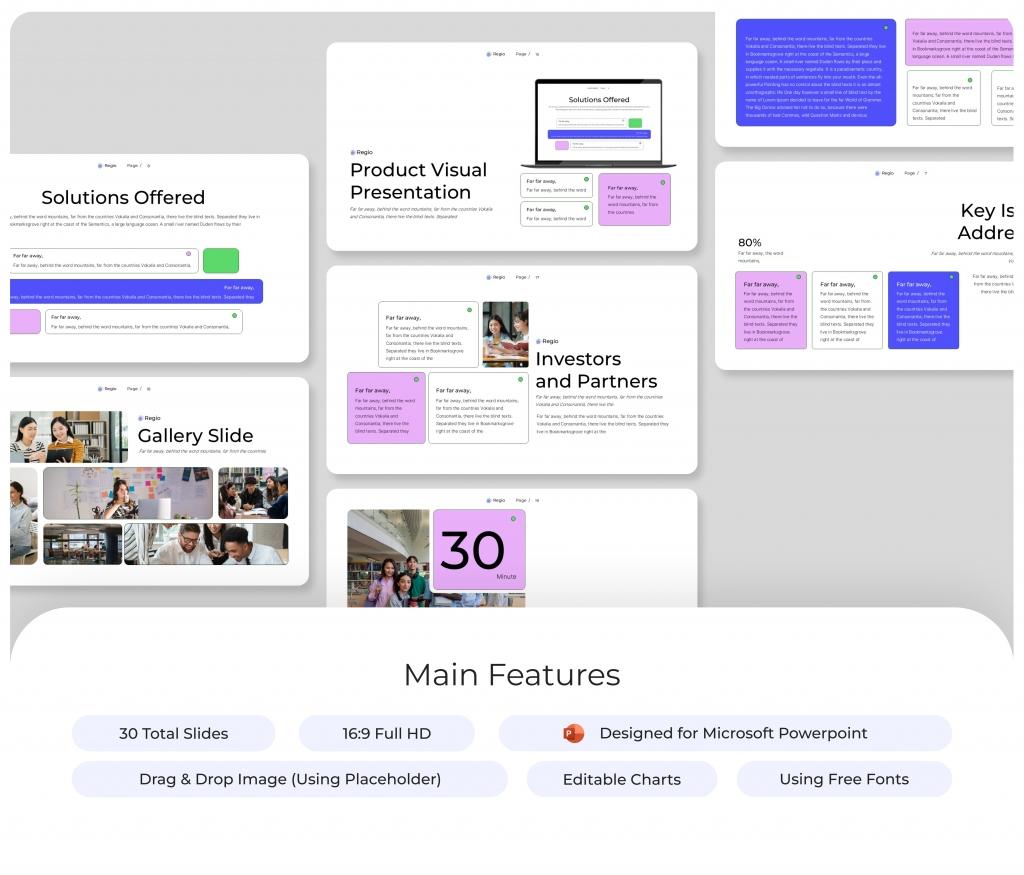Click the 'Investors and Partners' title
This screenshot has height=875, width=1024.
[596, 370]
